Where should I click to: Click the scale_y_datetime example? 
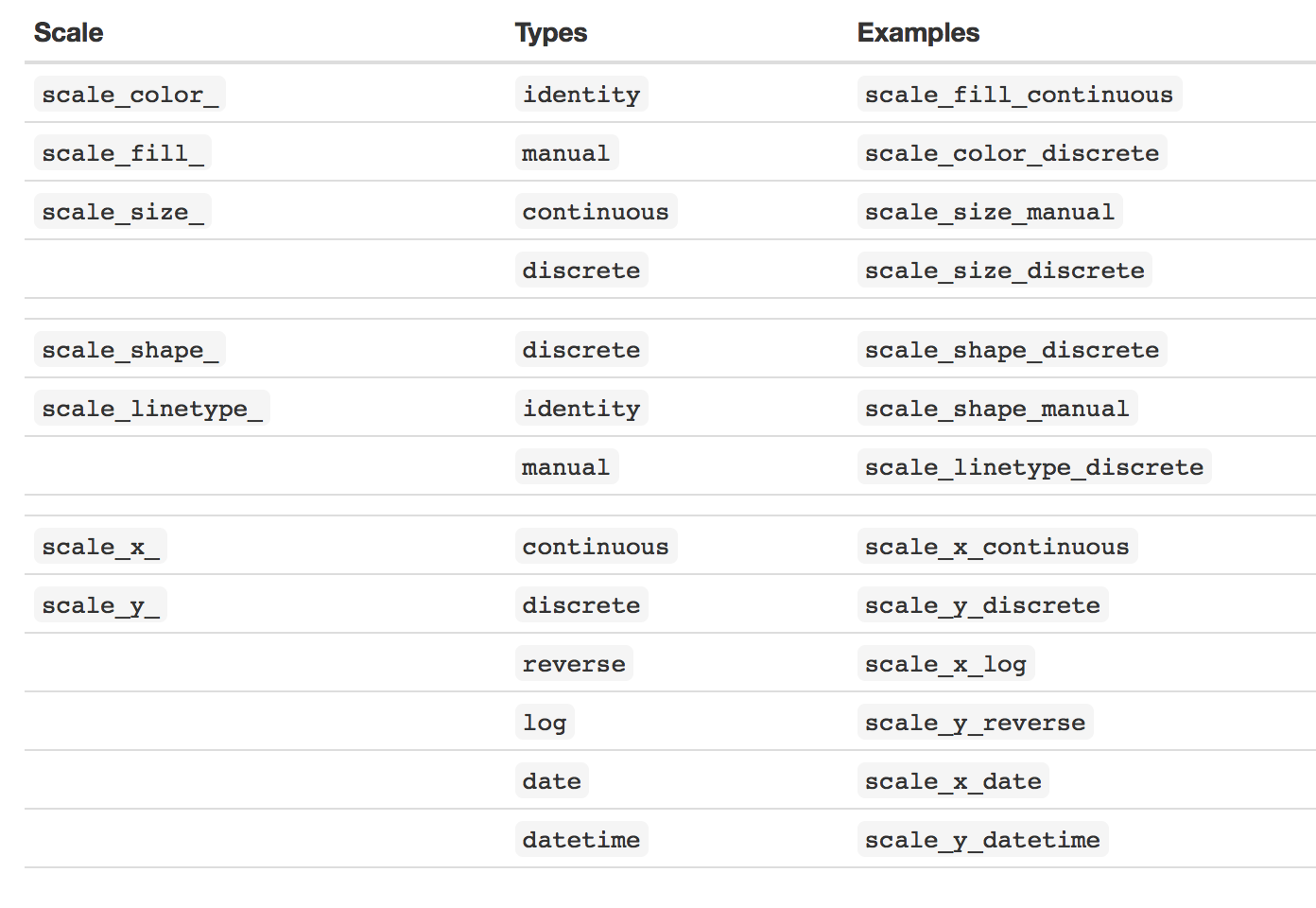(x=982, y=840)
